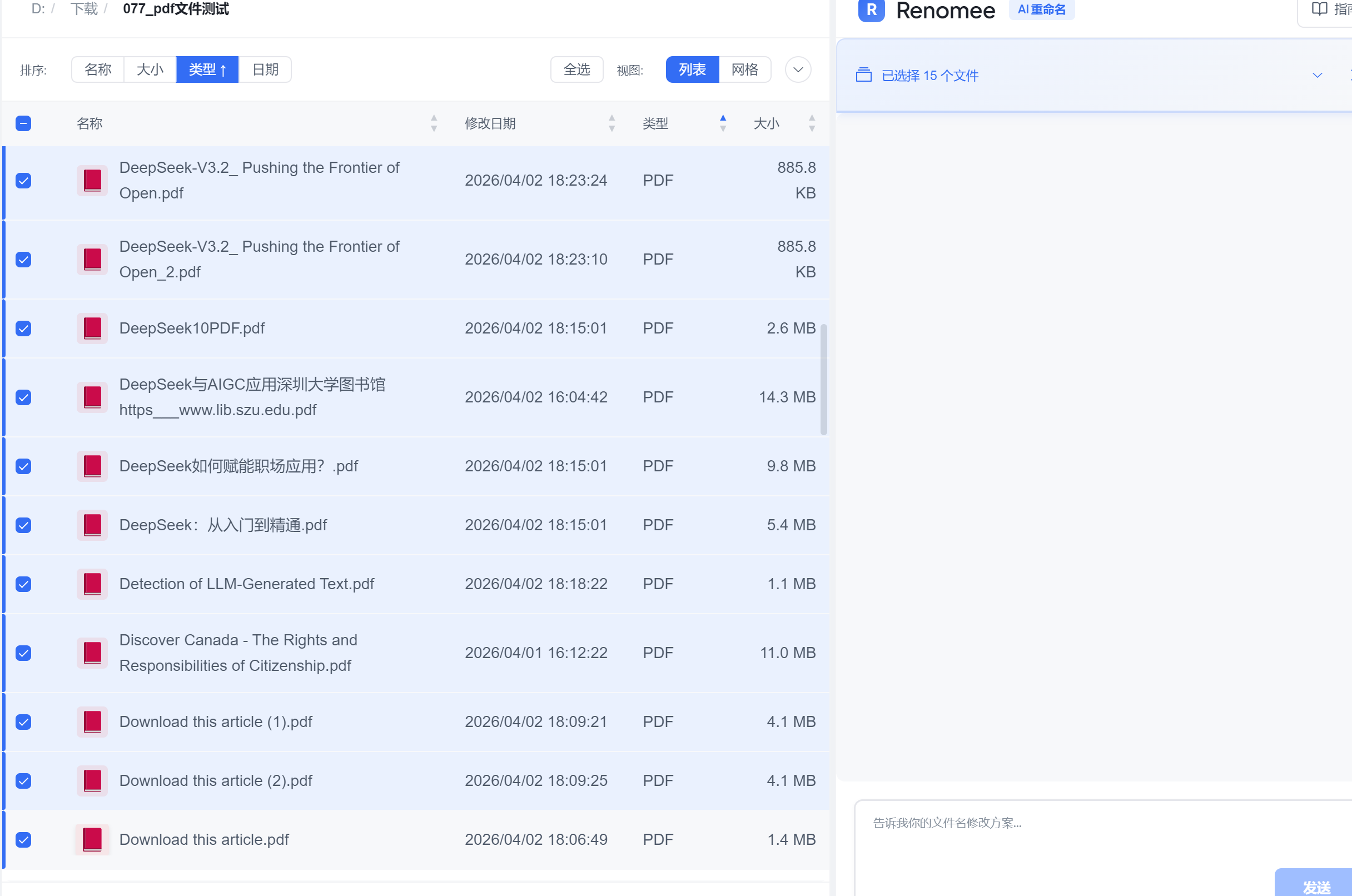Click DeepSeek如何赋能职场应用？.pdf file name
This screenshot has height=896, width=1352.
coord(239,466)
